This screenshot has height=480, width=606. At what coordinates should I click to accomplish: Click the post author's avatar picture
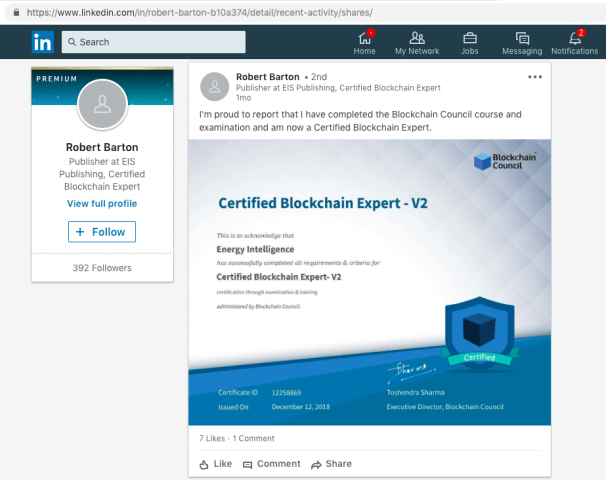coord(215,87)
